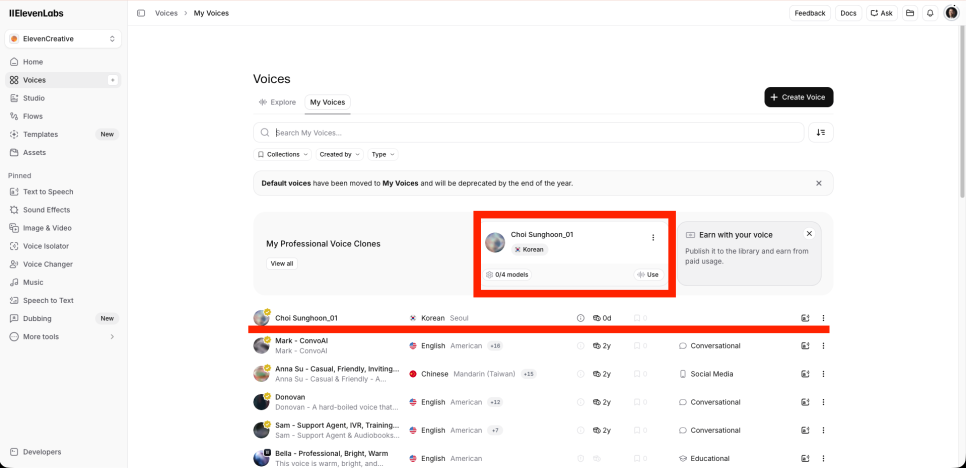Open more options for Donovan row

823,402
